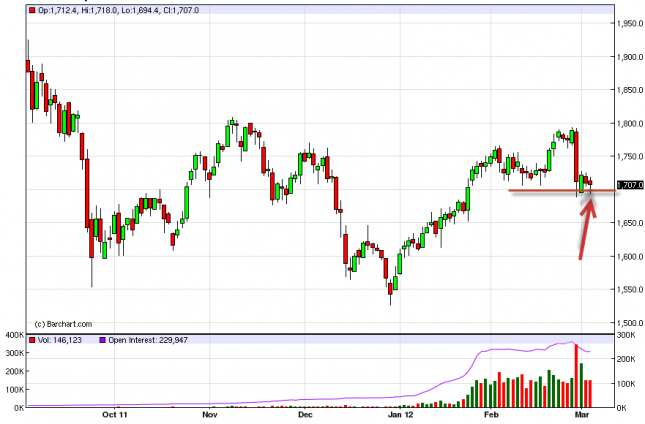Click the 0K label on left volume axis
The height and width of the screenshot is (424, 645).
coord(19,408)
